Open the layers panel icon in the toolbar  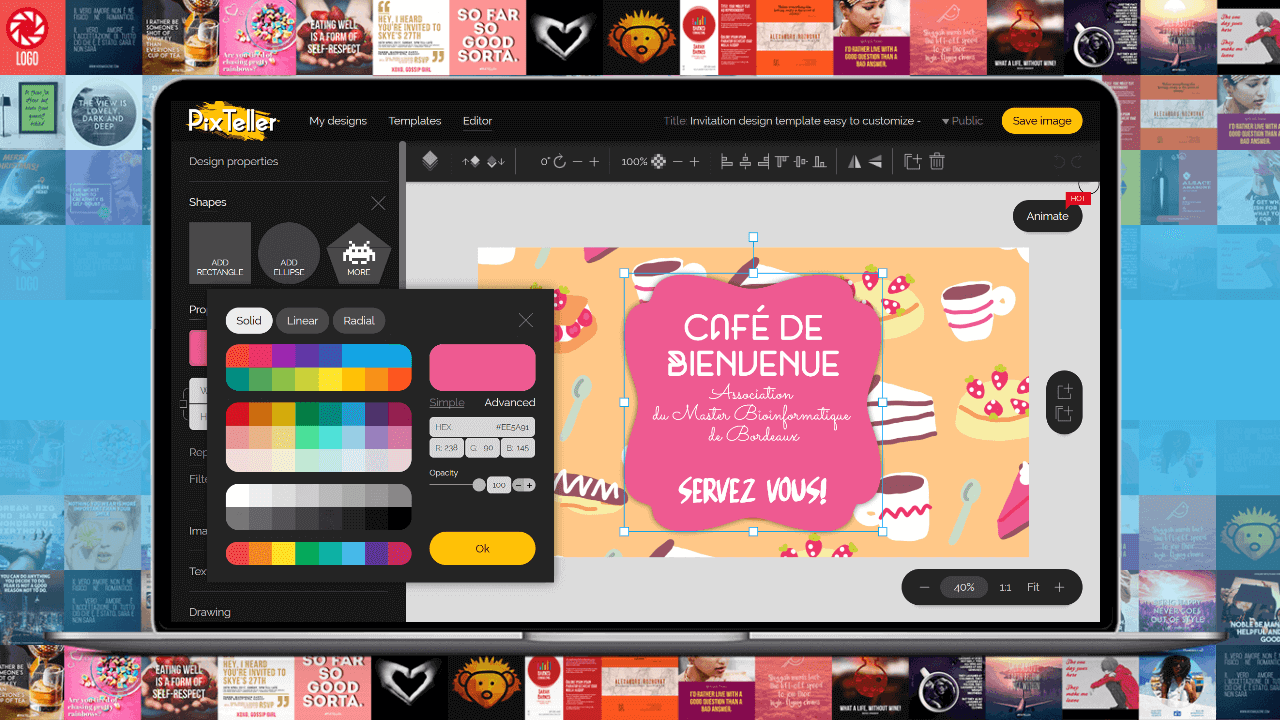tap(430, 161)
